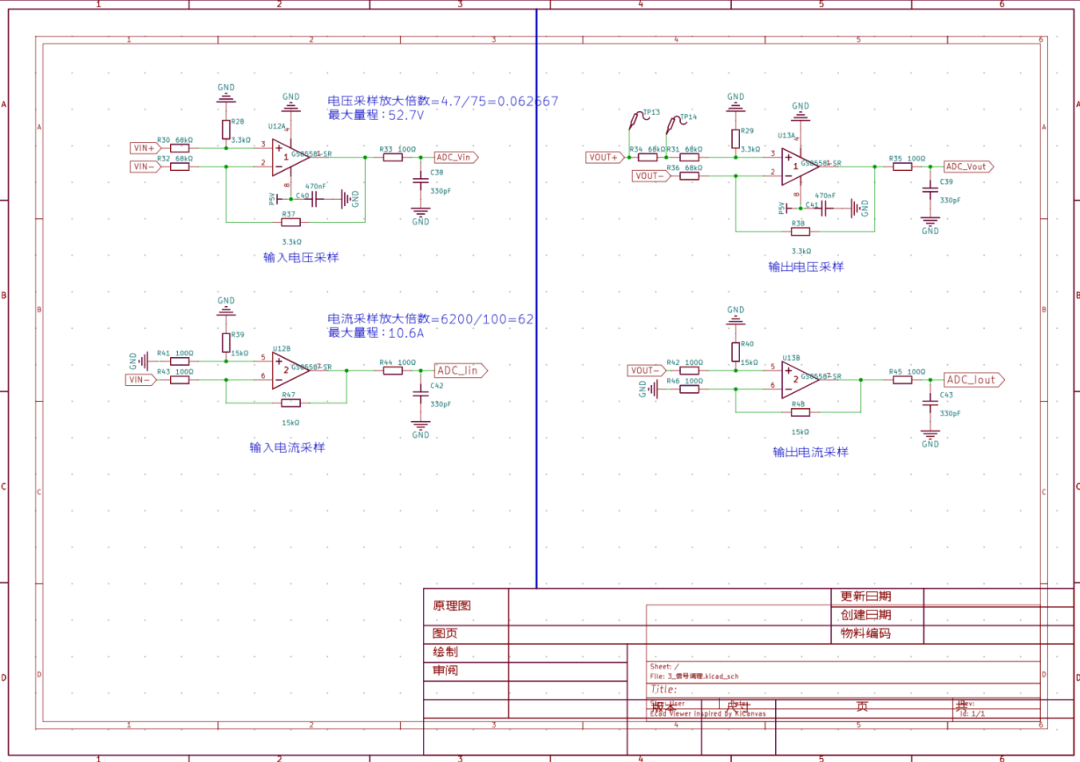Click test point TP14
This screenshot has width=1080, height=762.
[676, 123]
